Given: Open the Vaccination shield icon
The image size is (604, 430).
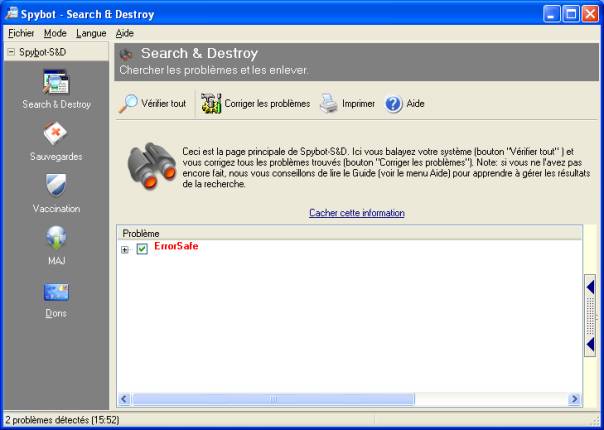Looking at the screenshot, I should click(x=56, y=185).
